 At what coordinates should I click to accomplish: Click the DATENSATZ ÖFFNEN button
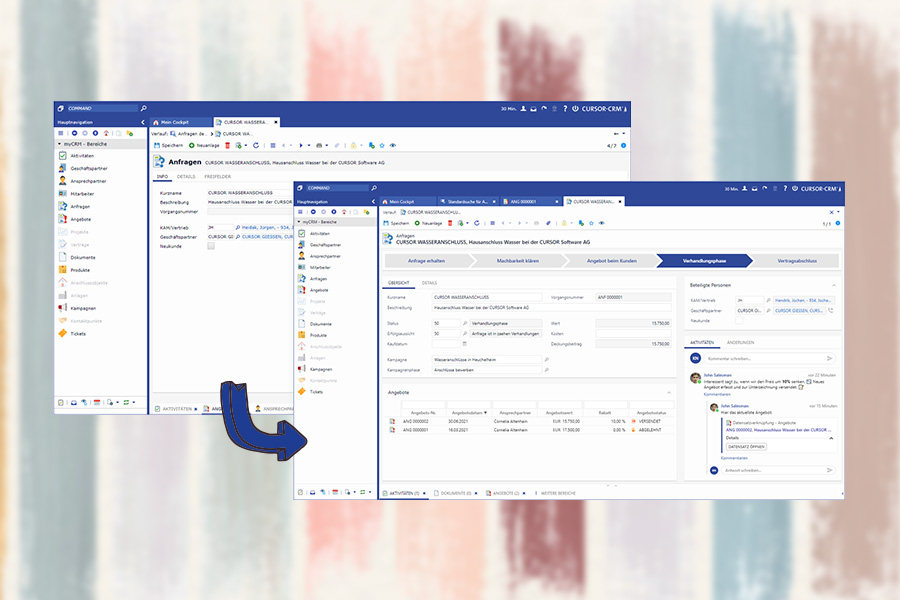(x=745, y=446)
